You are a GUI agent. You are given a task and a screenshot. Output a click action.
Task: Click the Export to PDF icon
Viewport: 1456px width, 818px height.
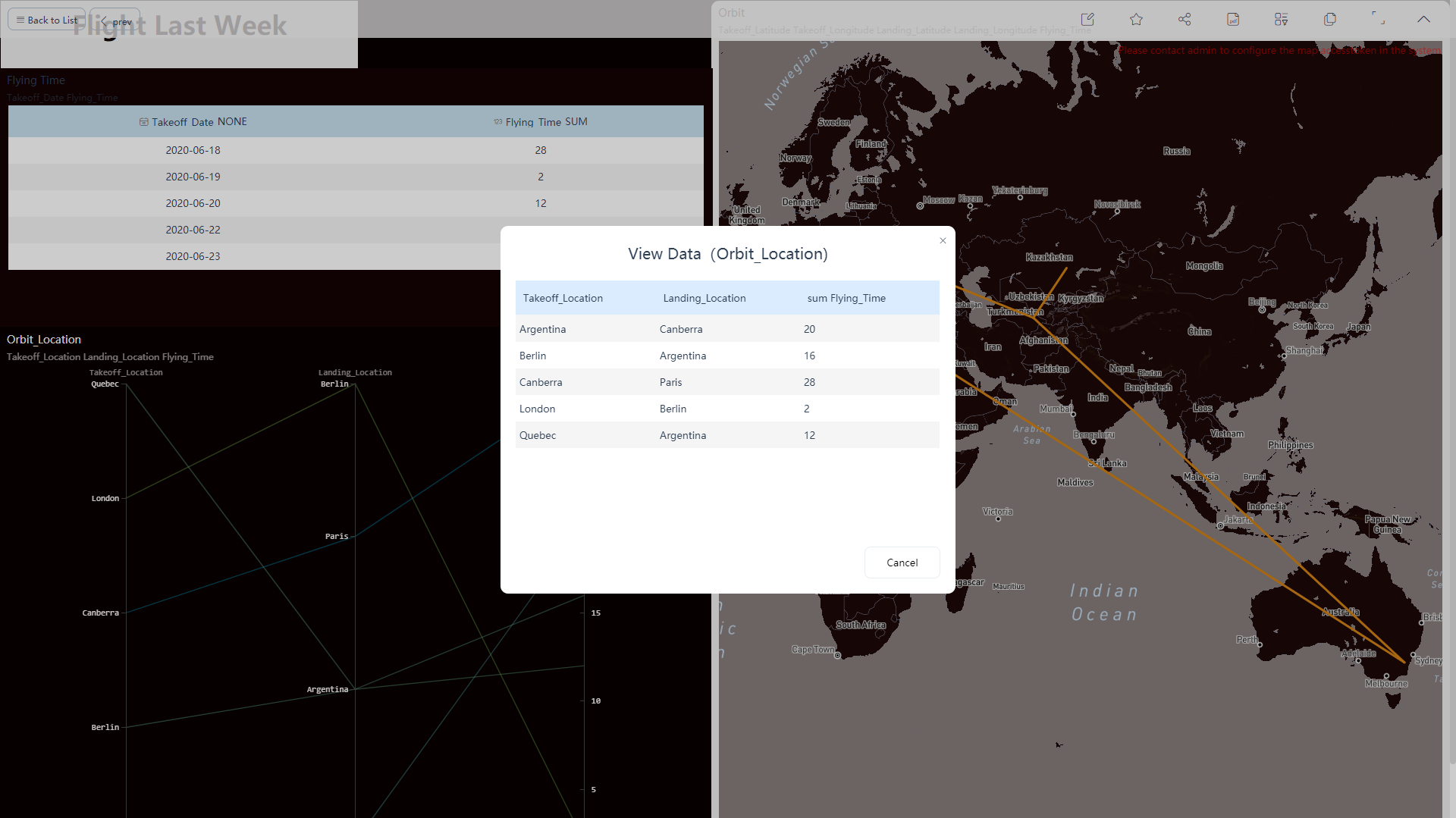(x=1233, y=19)
